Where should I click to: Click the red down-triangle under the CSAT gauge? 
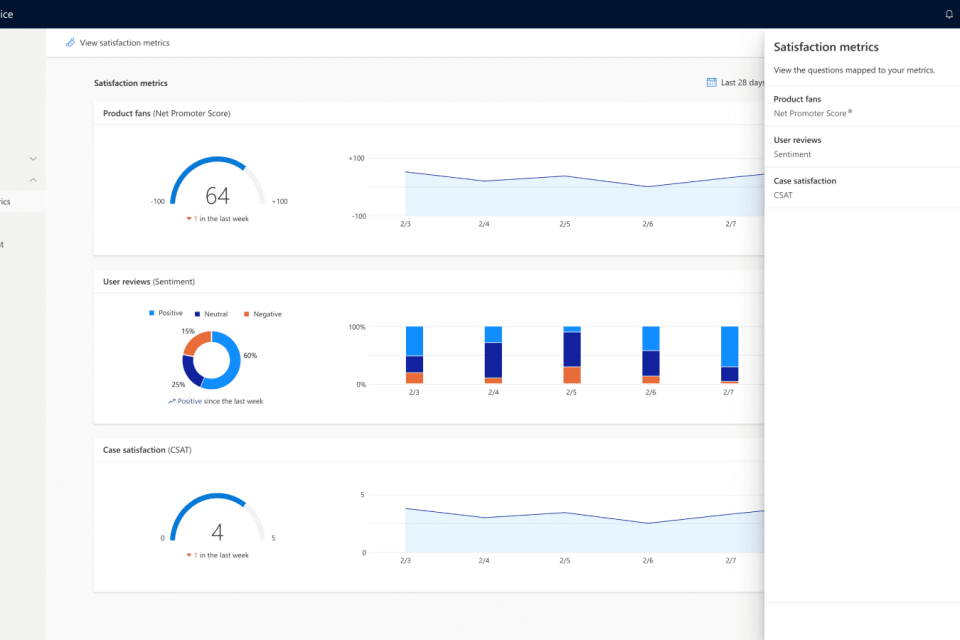188,555
